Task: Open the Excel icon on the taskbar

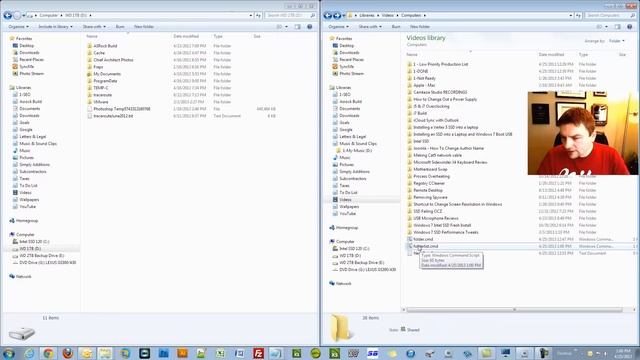Action: tap(220, 353)
